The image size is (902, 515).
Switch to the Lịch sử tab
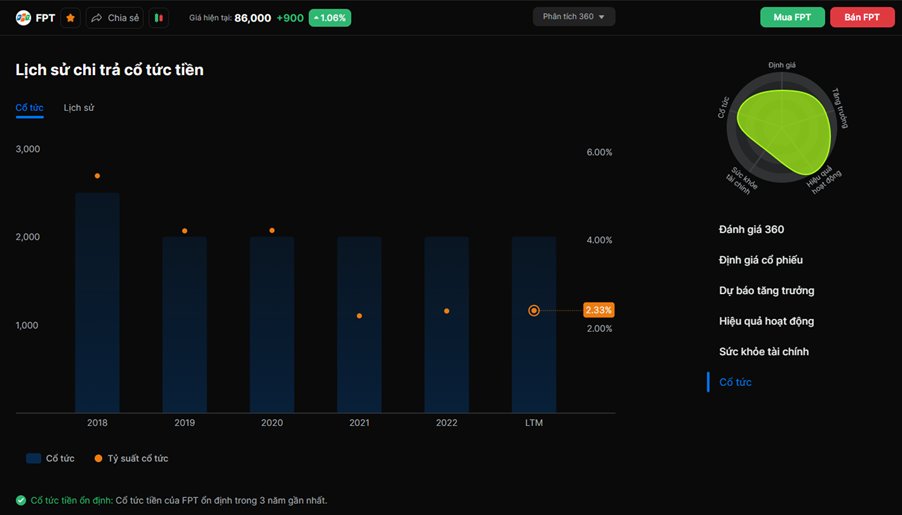coord(79,108)
